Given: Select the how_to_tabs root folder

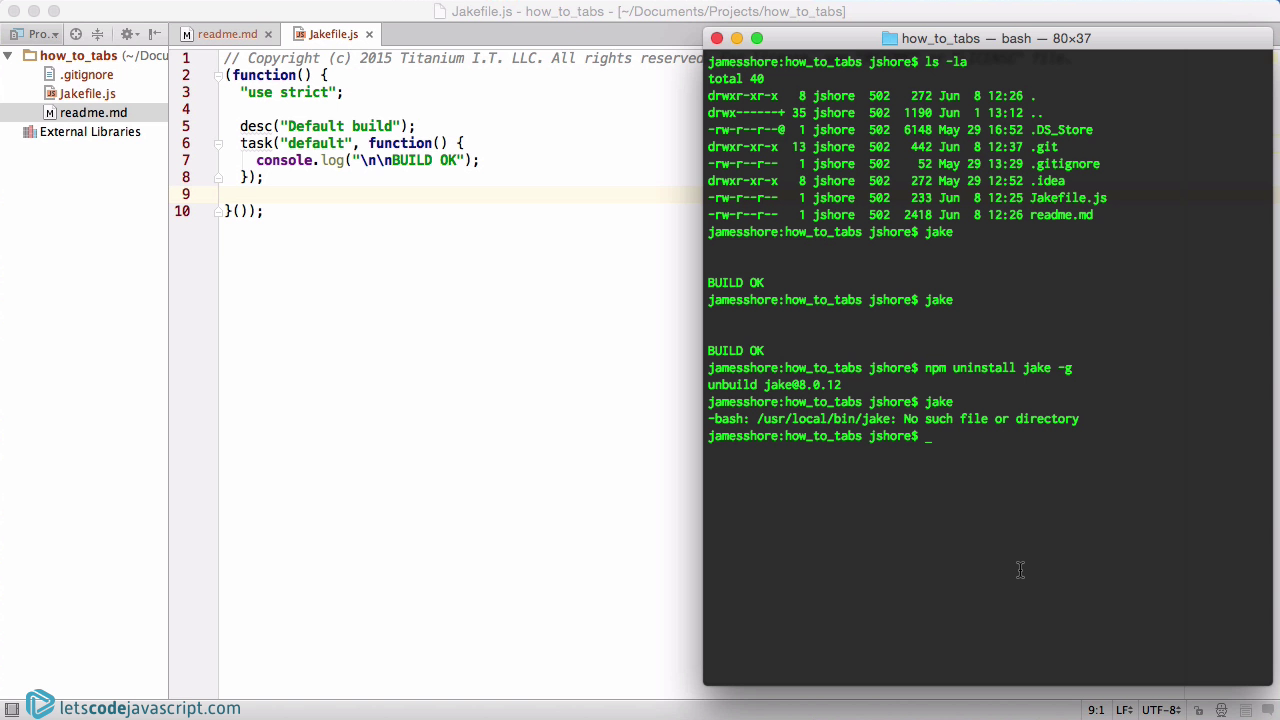Looking at the screenshot, I should click(79, 56).
